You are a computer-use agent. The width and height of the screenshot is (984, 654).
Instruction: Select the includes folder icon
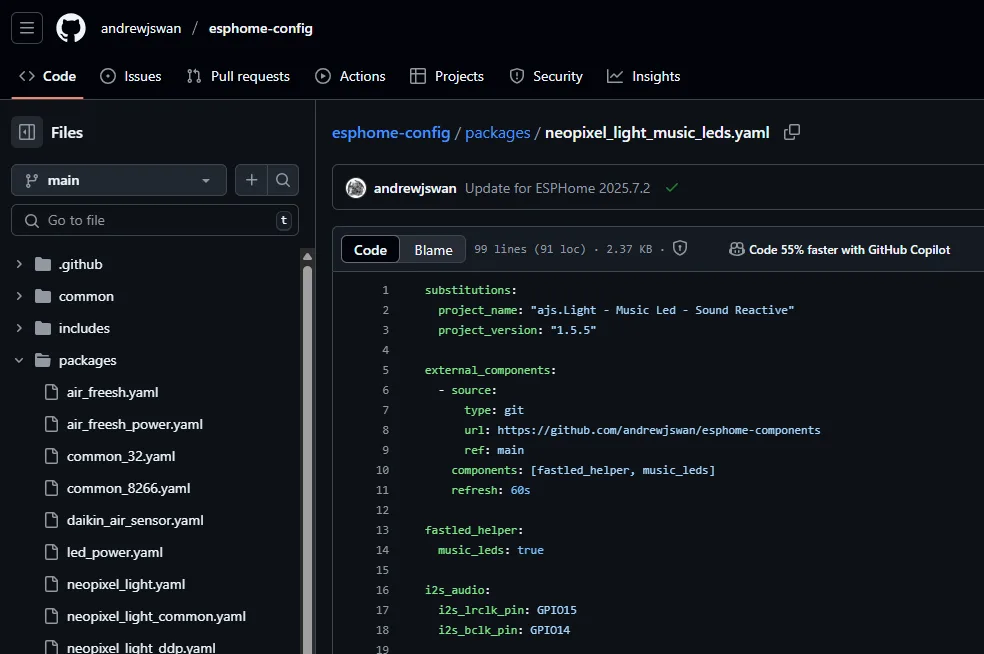[x=43, y=328]
